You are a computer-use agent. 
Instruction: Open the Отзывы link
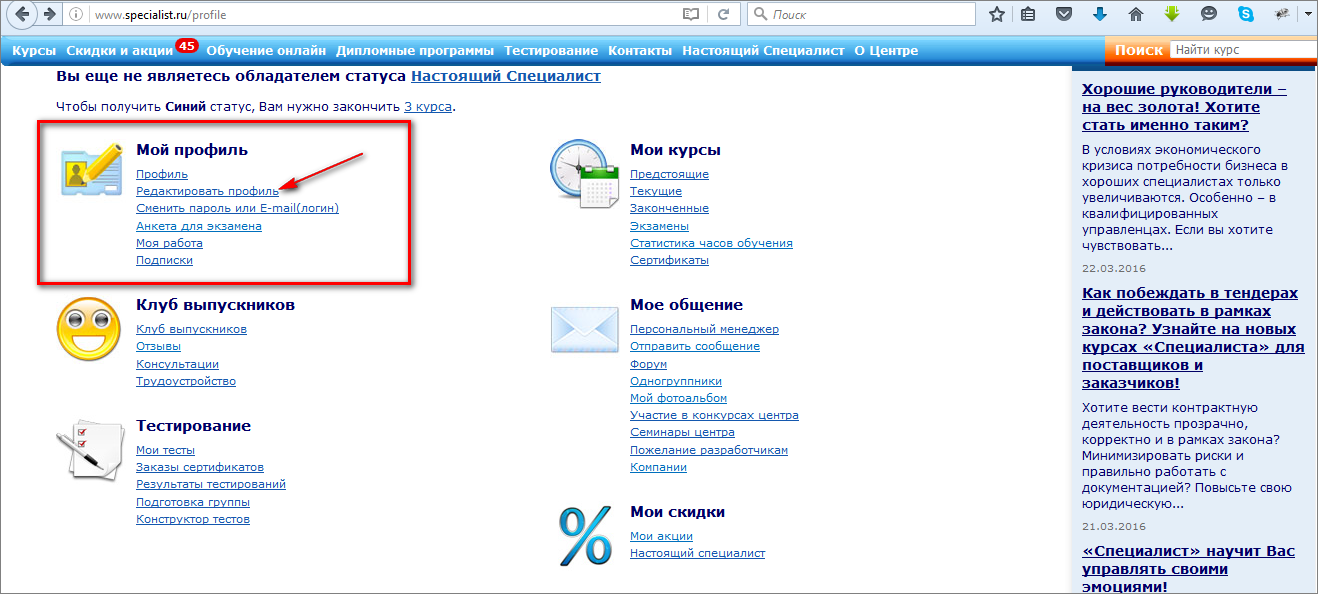click(x=158, y=346)
